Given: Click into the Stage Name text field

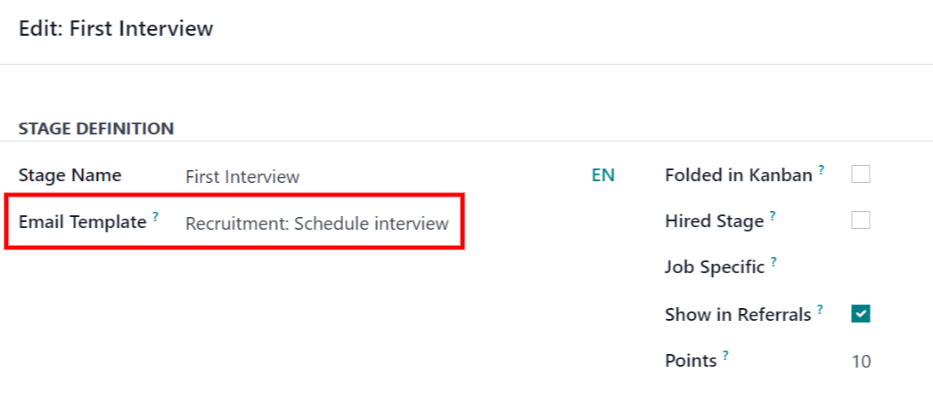Looking at the screenshot, I should coord(380,177).
